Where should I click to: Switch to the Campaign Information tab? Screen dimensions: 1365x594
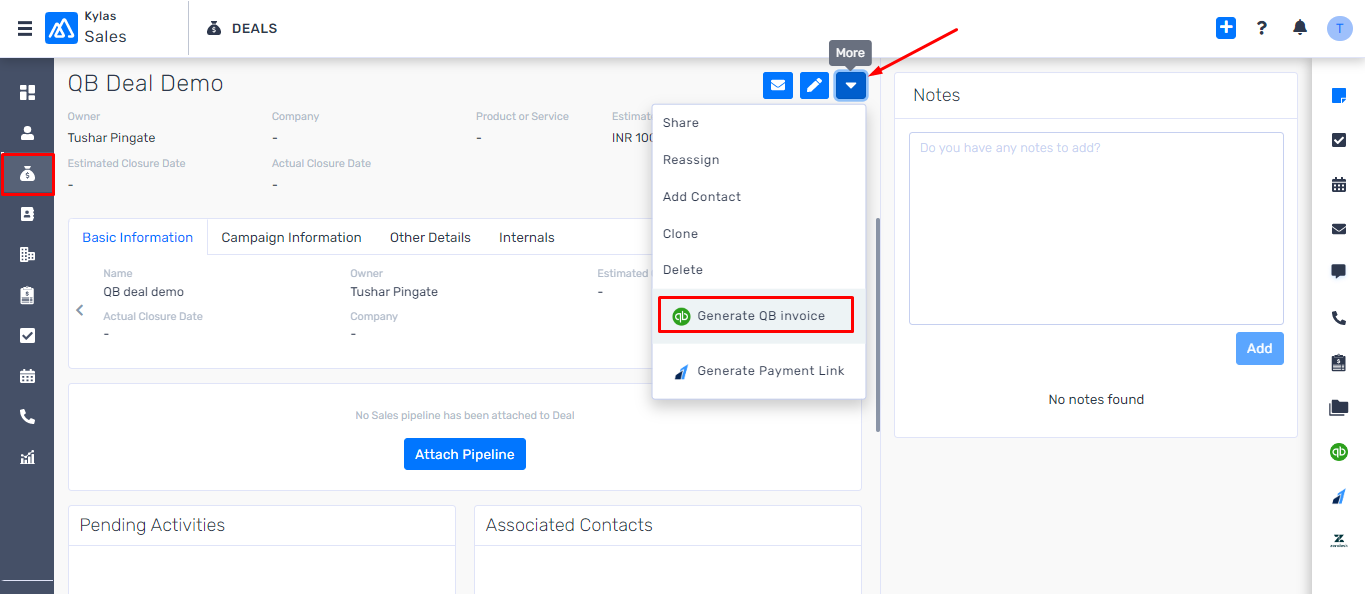(x=291, y=237)
